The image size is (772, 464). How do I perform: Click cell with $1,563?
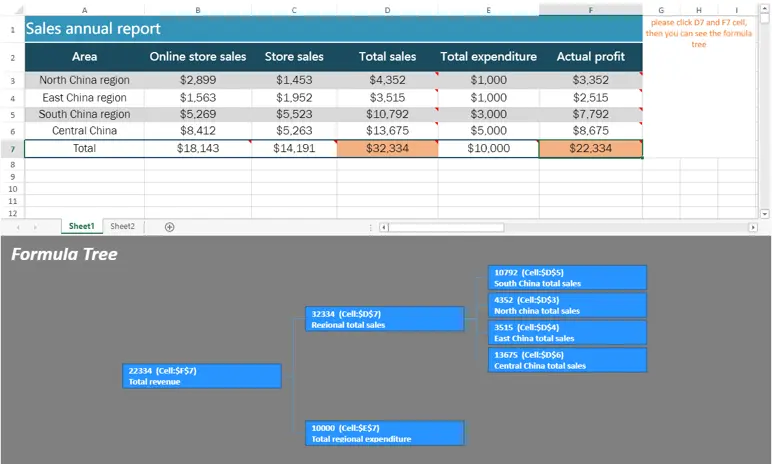pyautogui.click(x=198, y=98)
